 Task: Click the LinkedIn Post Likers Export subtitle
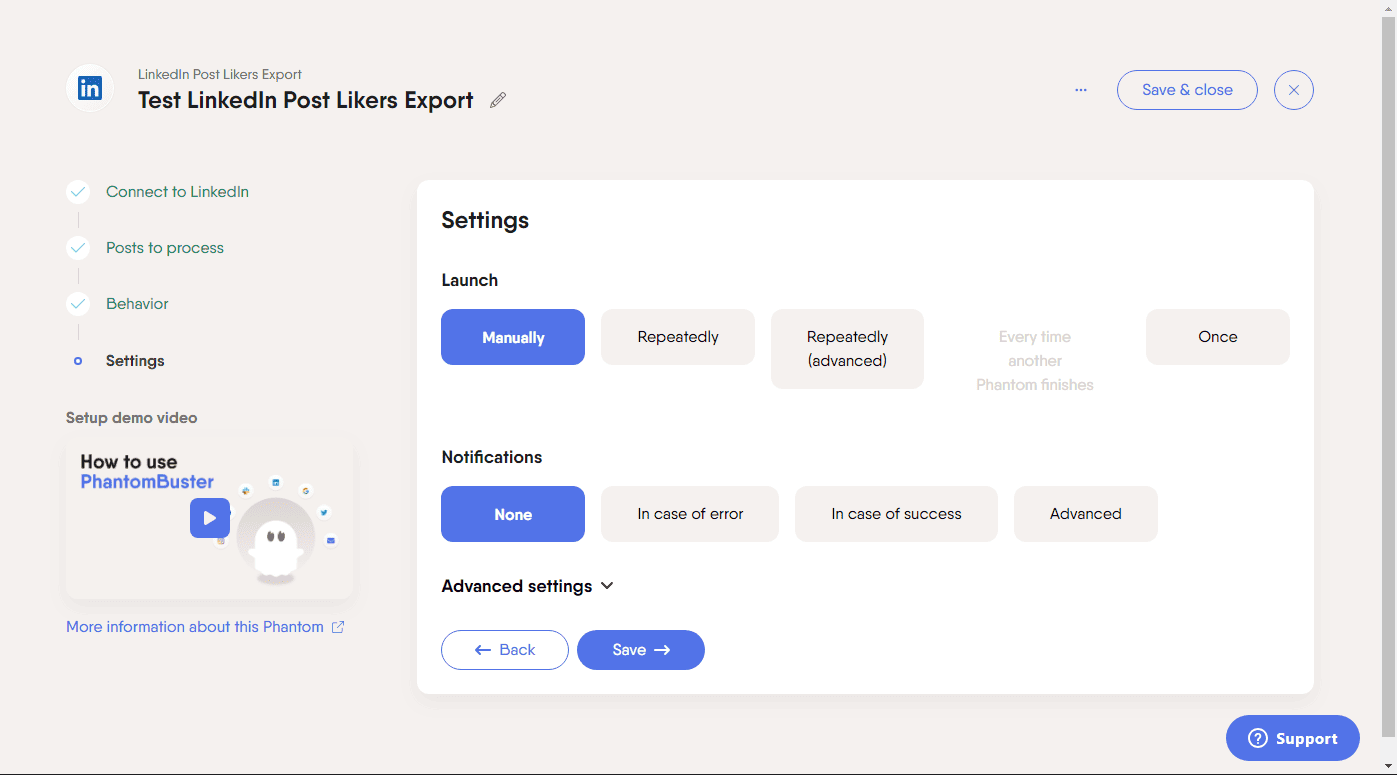point(220,74)
